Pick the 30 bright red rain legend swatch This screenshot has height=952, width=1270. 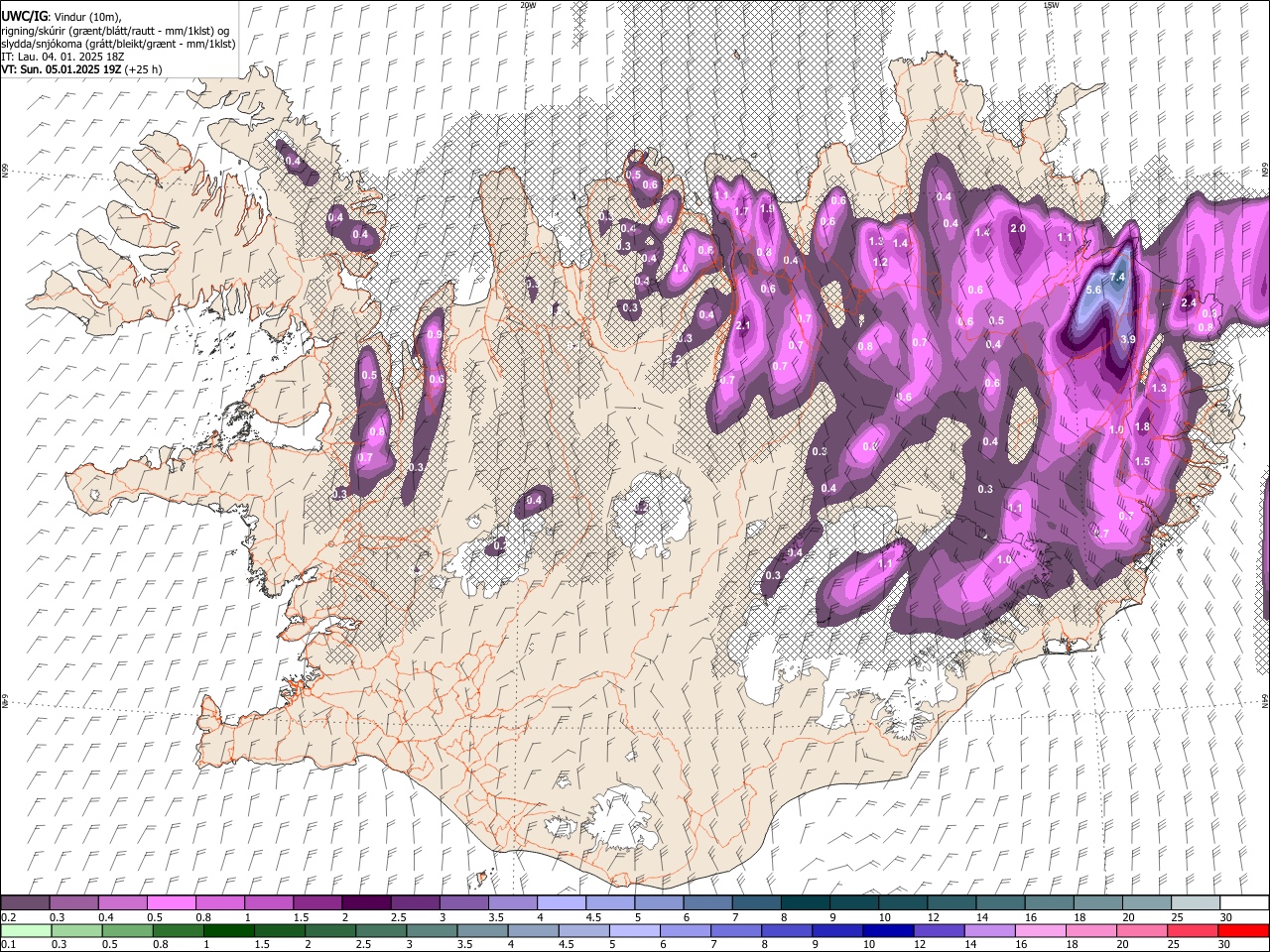click(1243, 930)
